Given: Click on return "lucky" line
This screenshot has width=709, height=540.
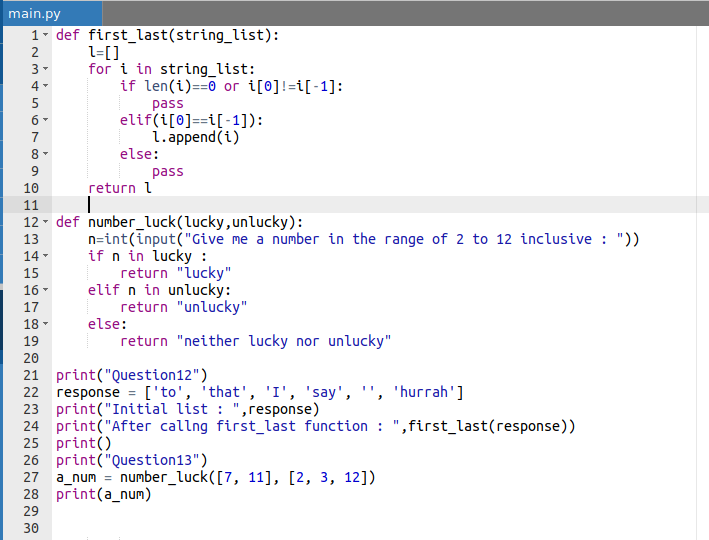Looking at the screenshot, I should (175, 273).
